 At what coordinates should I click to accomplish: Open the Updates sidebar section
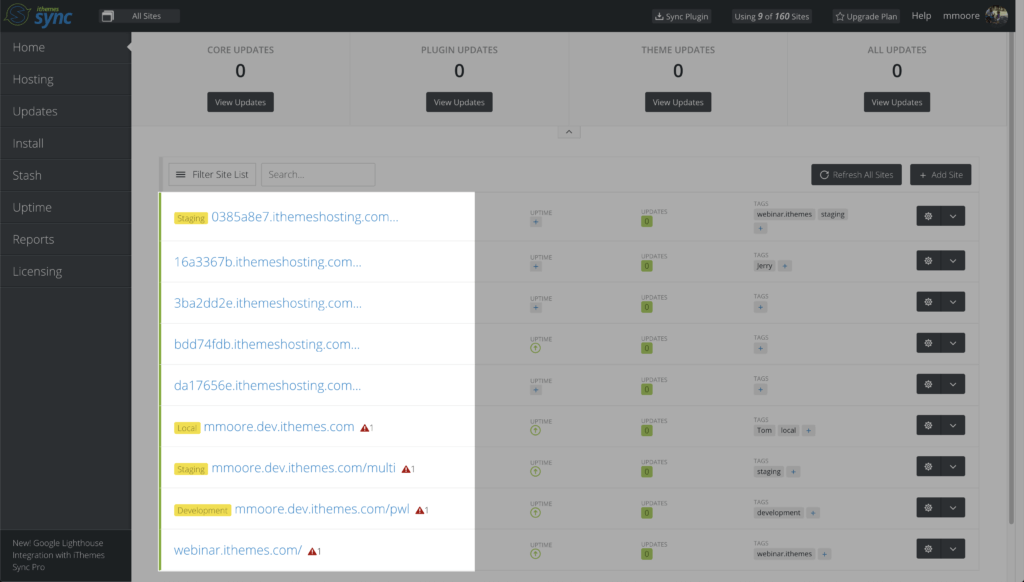65,112
